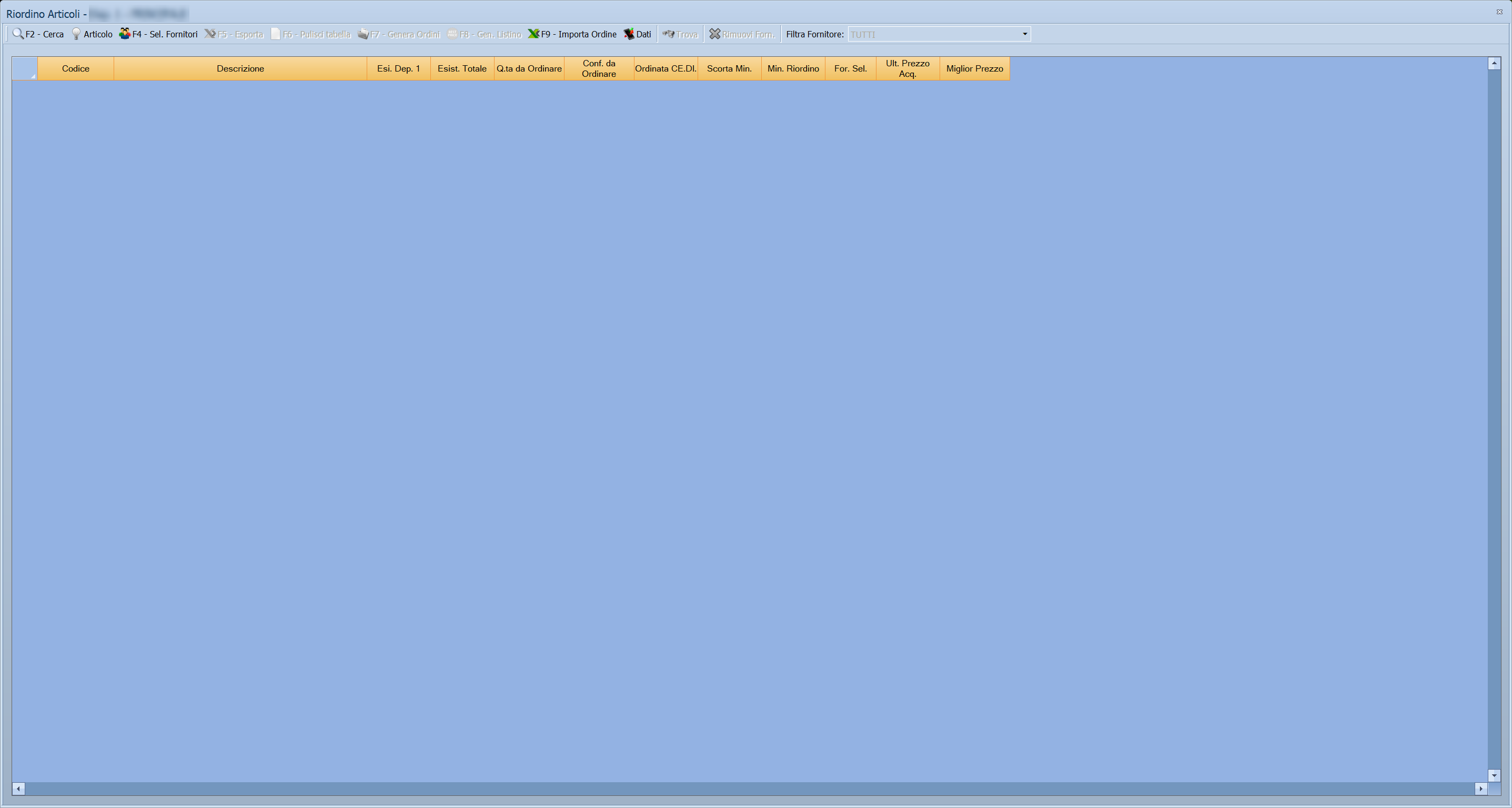Screen dimensions: 1512x808
Task: Sort by the Codice column header
Action: click(x=76, y=69)
